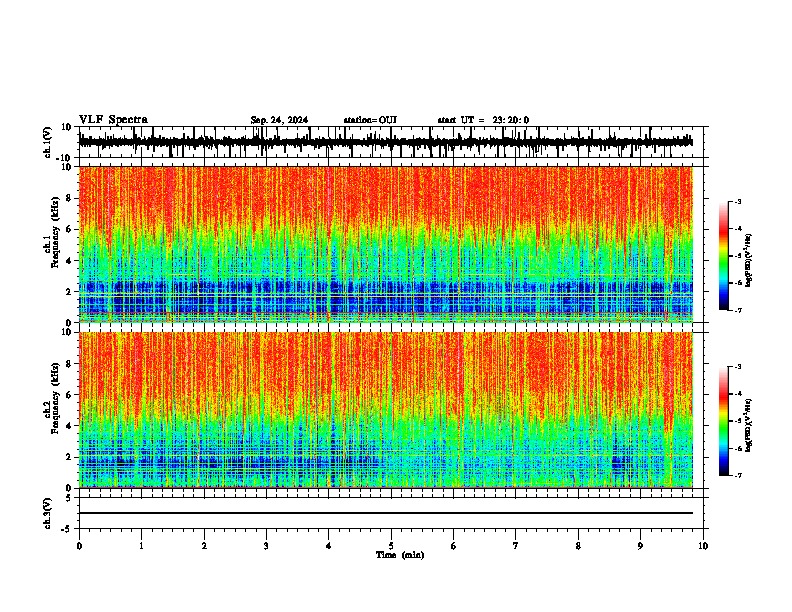Click the ch.1 "Frequency (kHz)" axis label
The width and height of the screenshot is (792, 612).
[x=55, y=233]
